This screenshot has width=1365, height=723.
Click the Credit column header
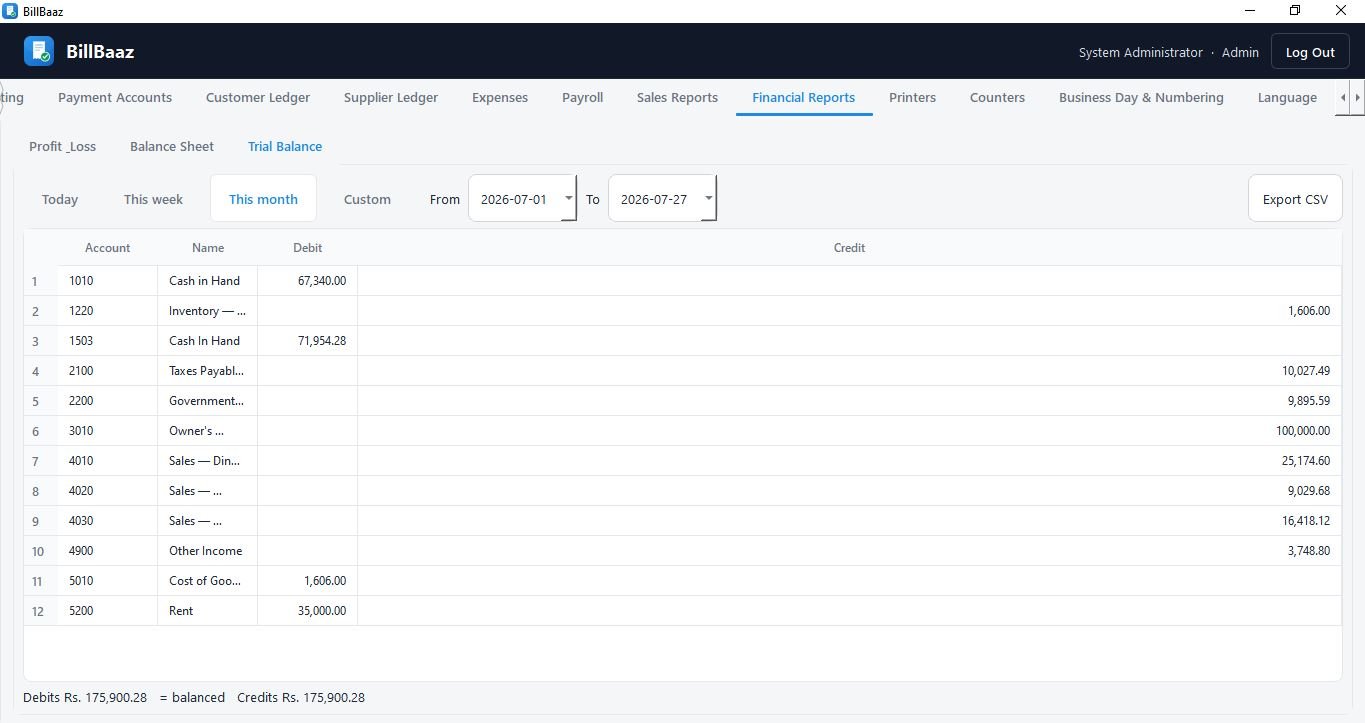click(849, 247)
